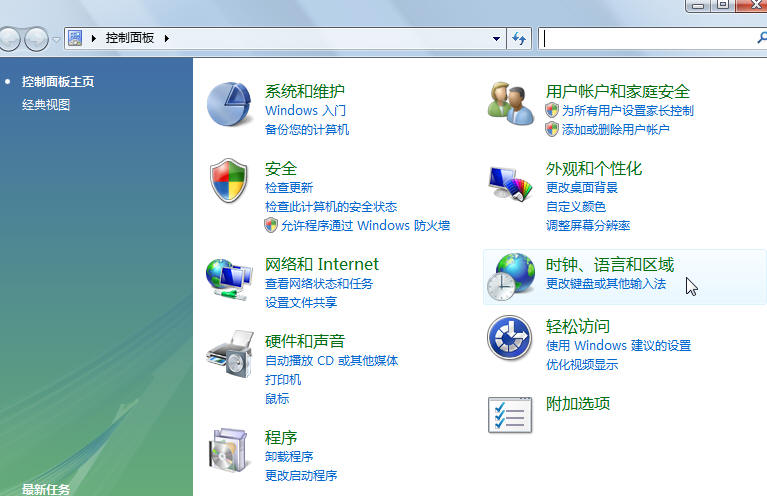Click 添加或删除用户帐户 link

615,130
